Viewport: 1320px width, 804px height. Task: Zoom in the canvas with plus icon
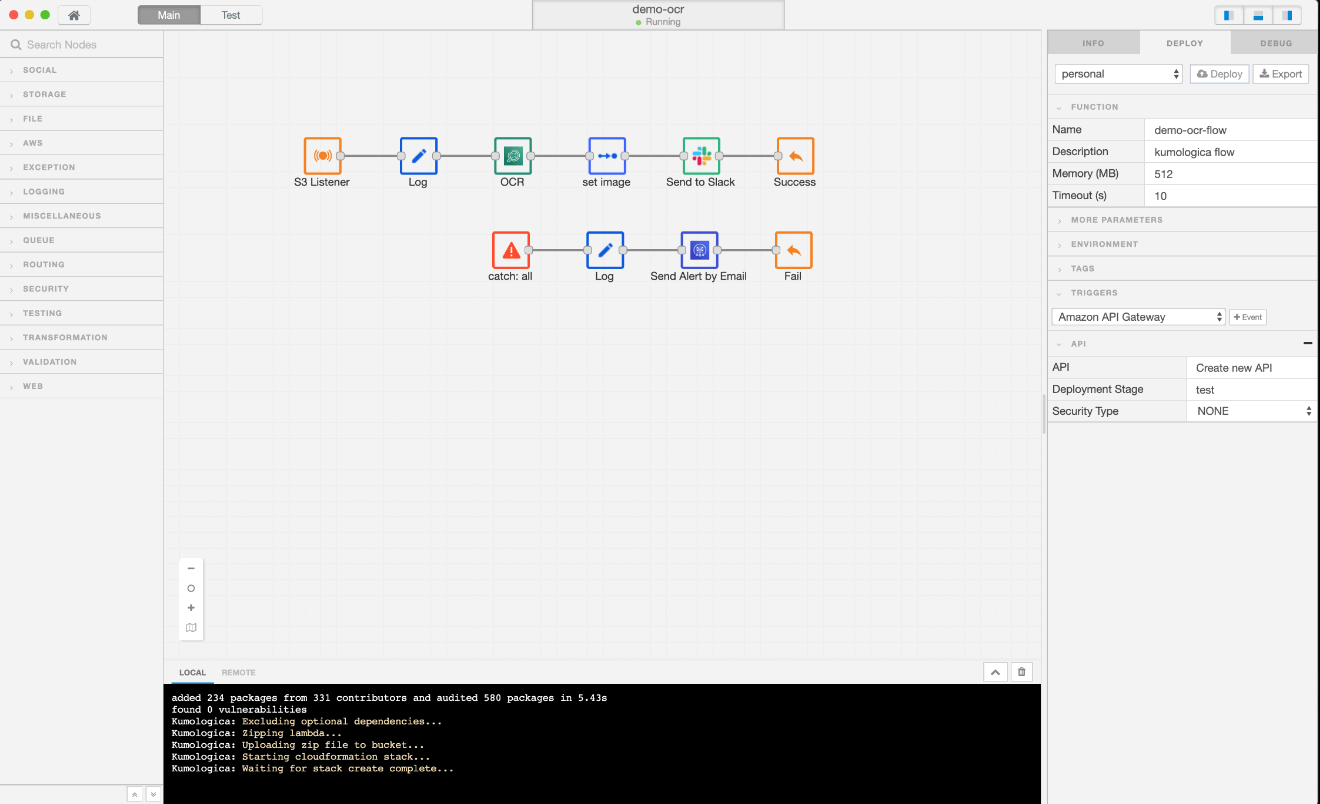(x=191, y=608)
